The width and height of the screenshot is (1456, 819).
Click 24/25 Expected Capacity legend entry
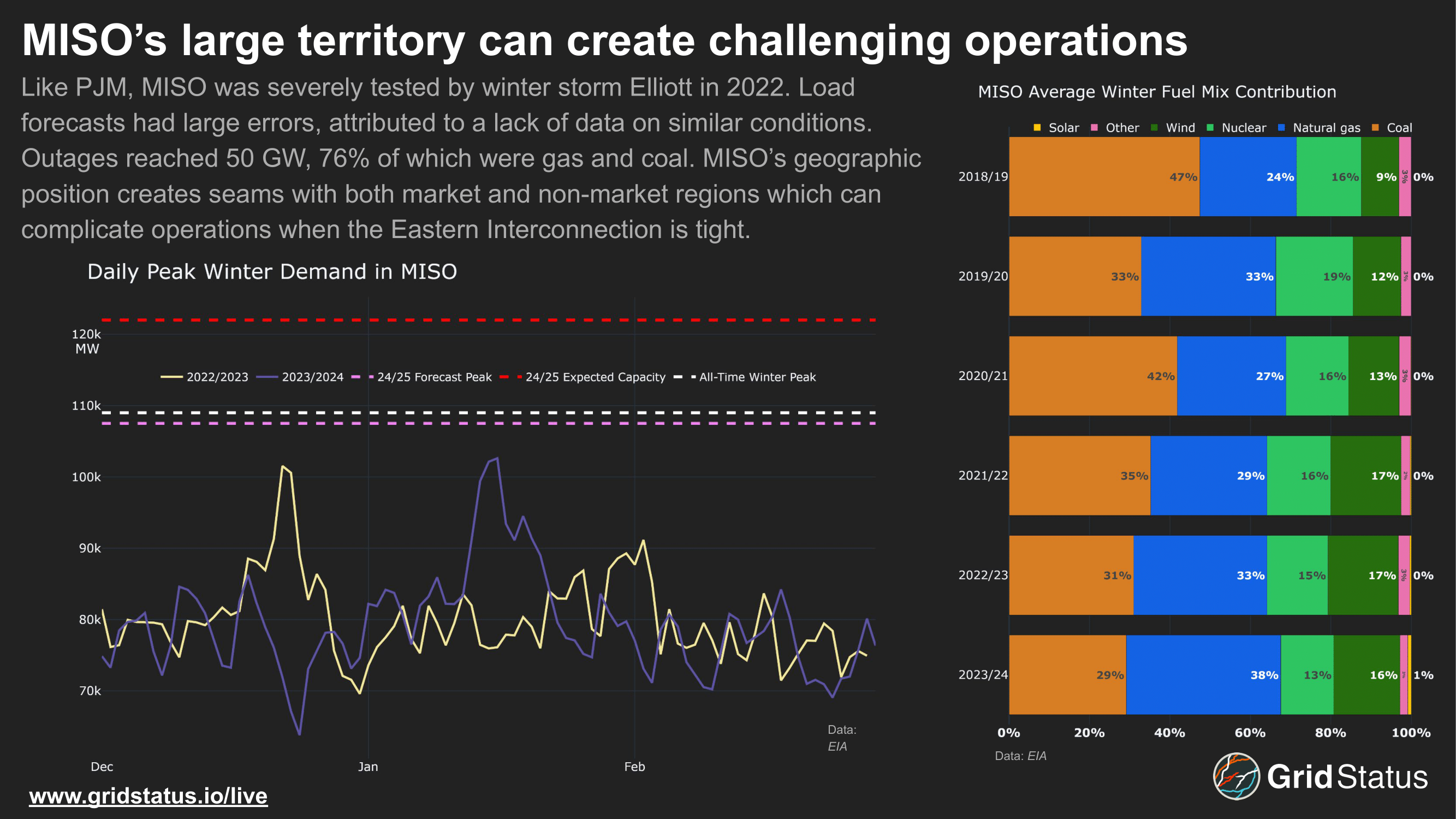pyautogui.click(x=595, y=377)
